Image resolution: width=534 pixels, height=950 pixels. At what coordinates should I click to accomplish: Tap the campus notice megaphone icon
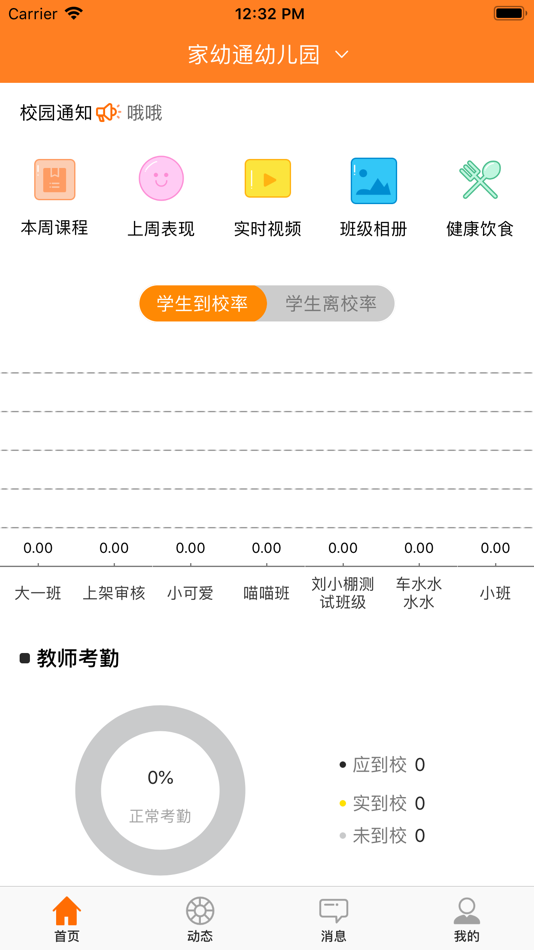click(x=108, y=112)
